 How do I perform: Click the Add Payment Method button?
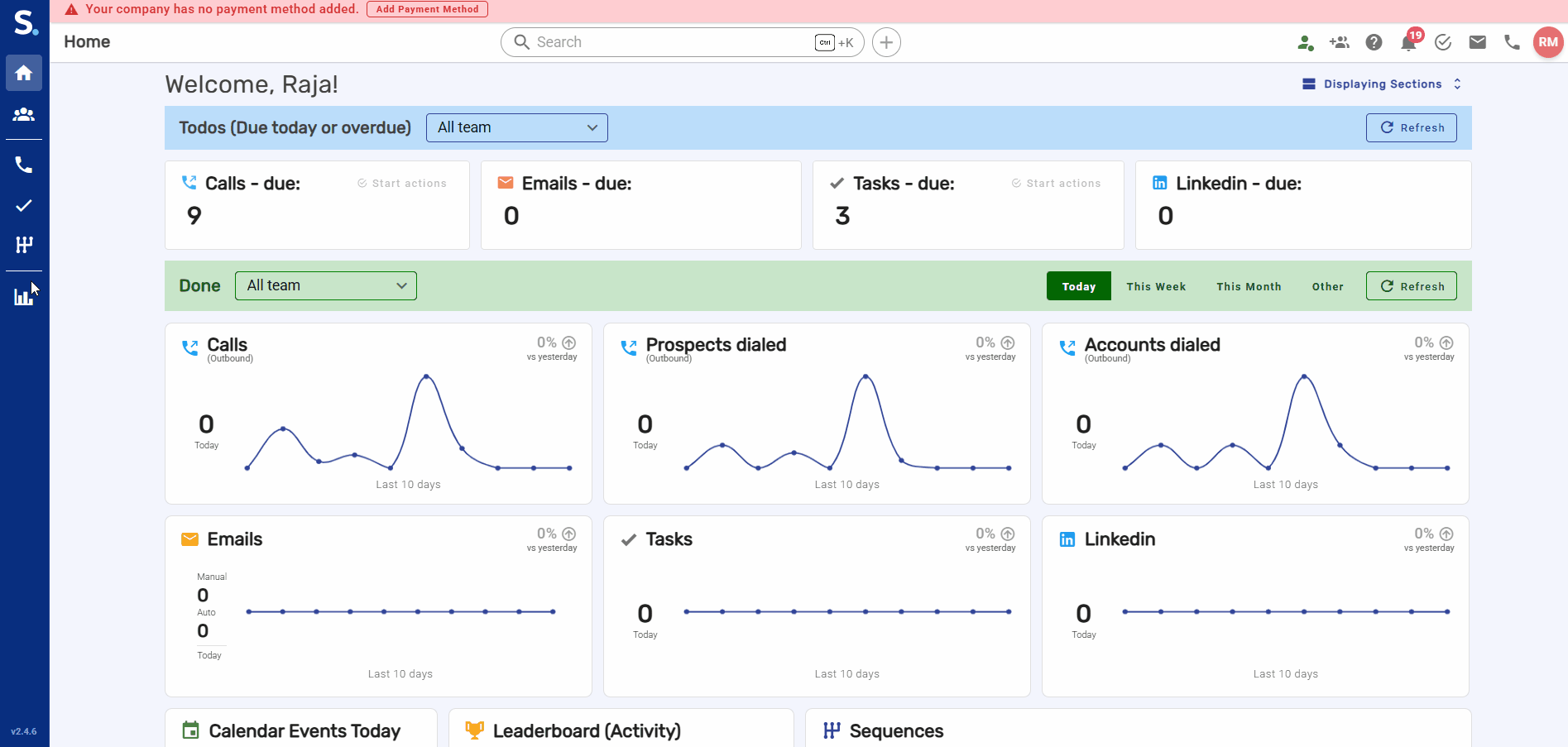(427, 9)
